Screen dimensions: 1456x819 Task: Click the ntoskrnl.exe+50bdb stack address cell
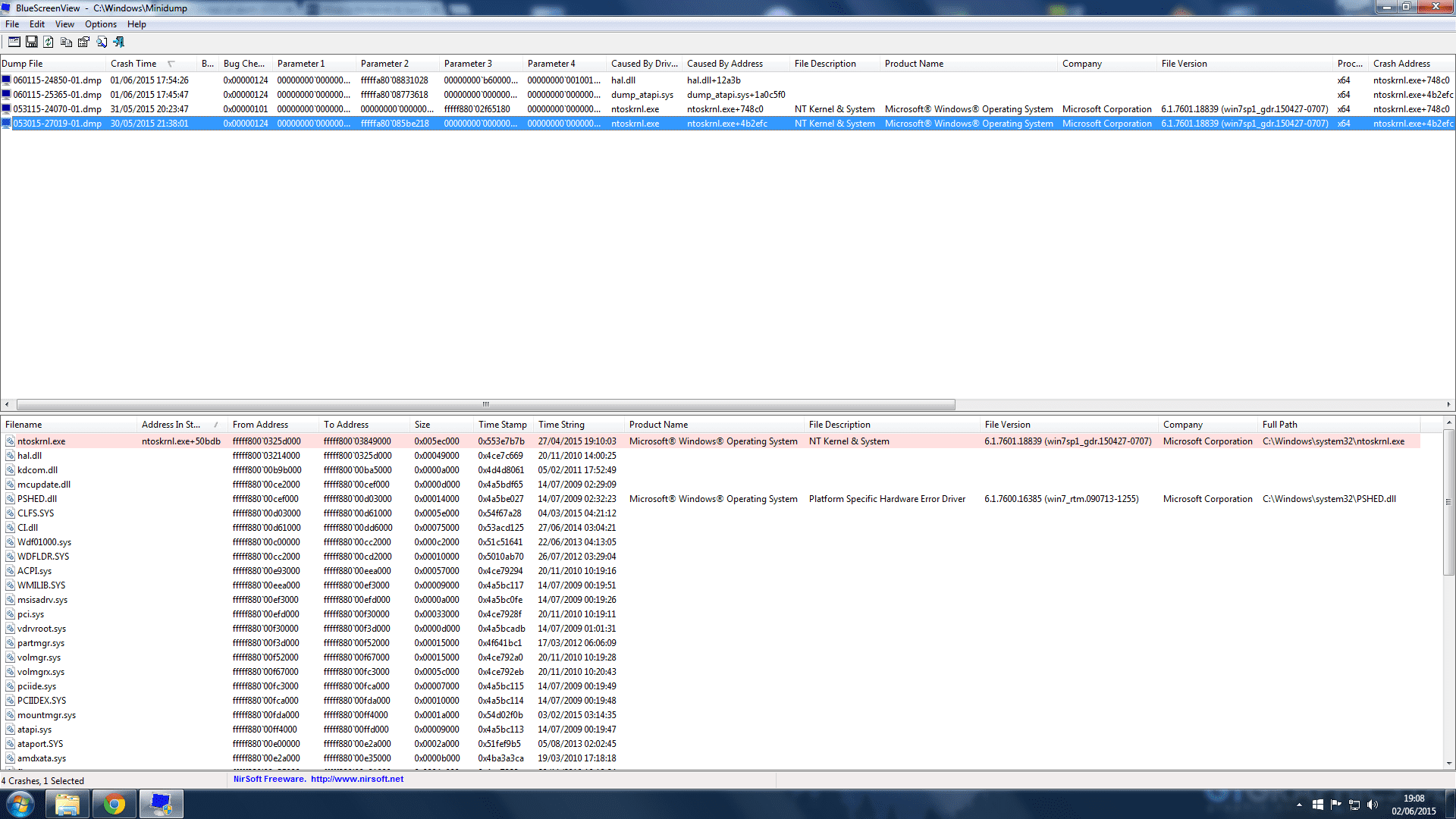pyautogui.click(x=181, y=441)
